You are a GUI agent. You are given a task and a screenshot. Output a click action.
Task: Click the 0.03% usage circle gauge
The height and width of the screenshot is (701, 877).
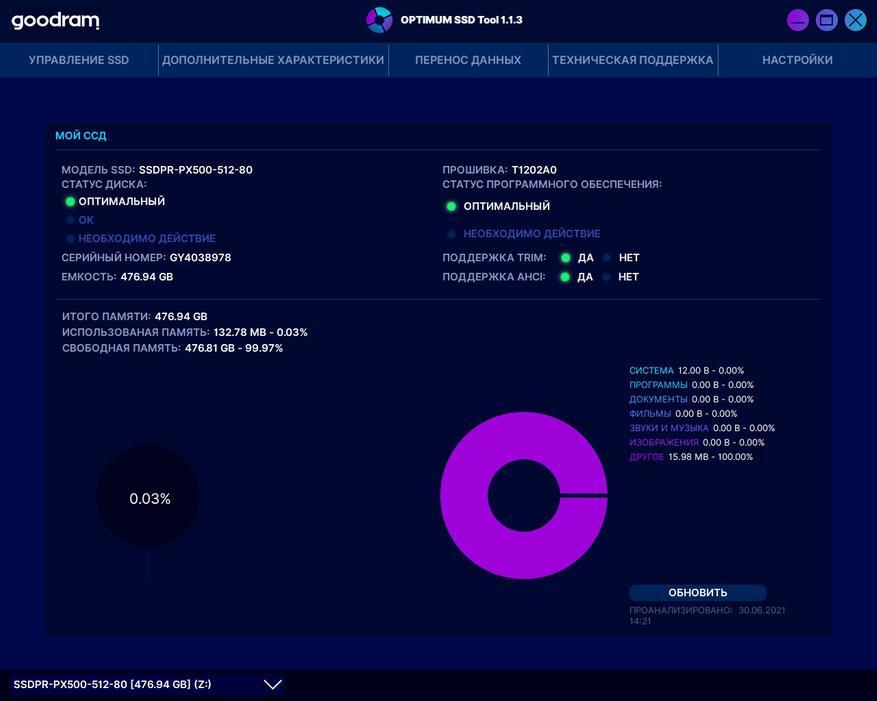coord(148,496)
